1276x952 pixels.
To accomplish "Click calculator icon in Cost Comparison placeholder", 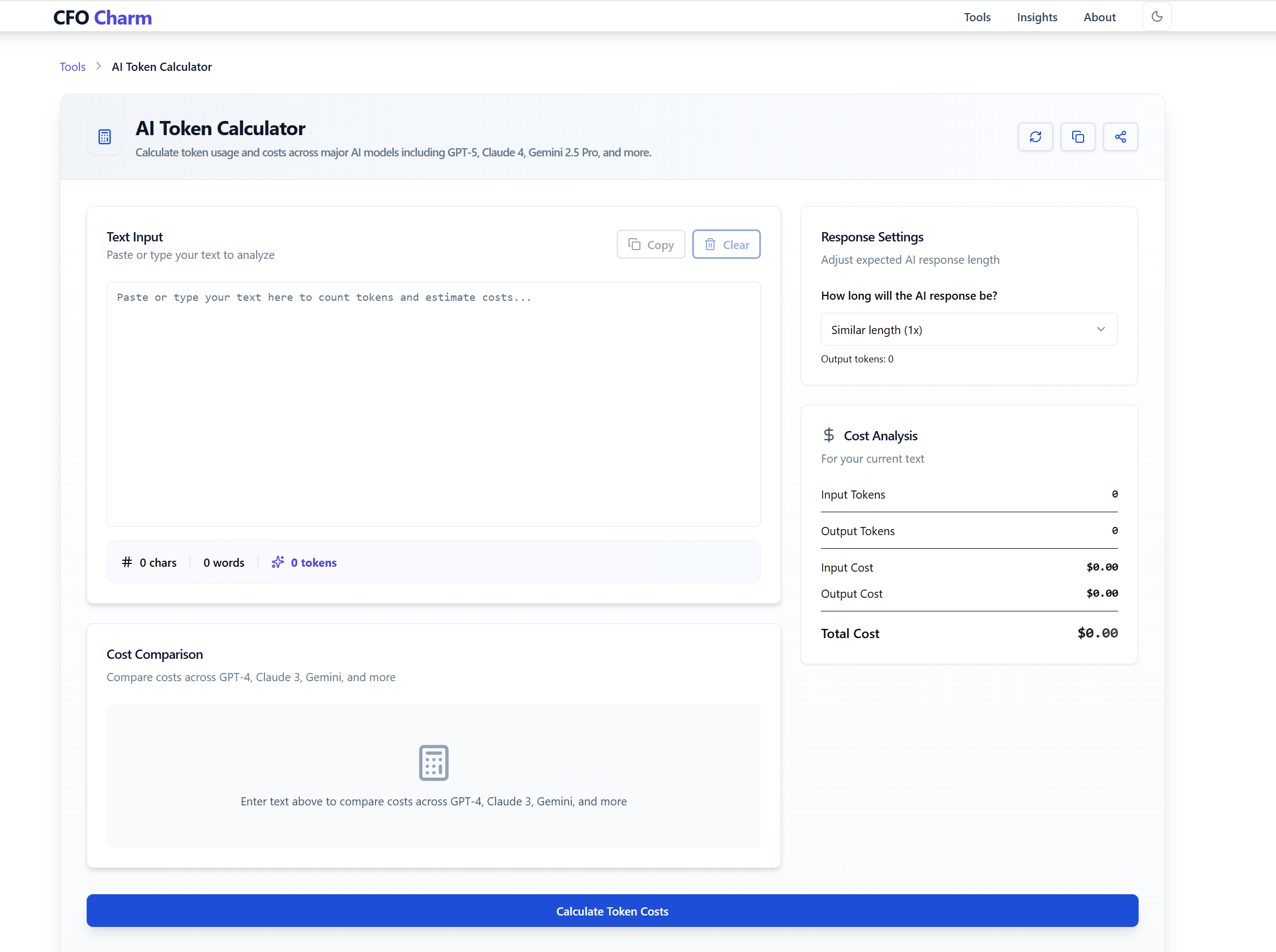I will pos(433,762).
